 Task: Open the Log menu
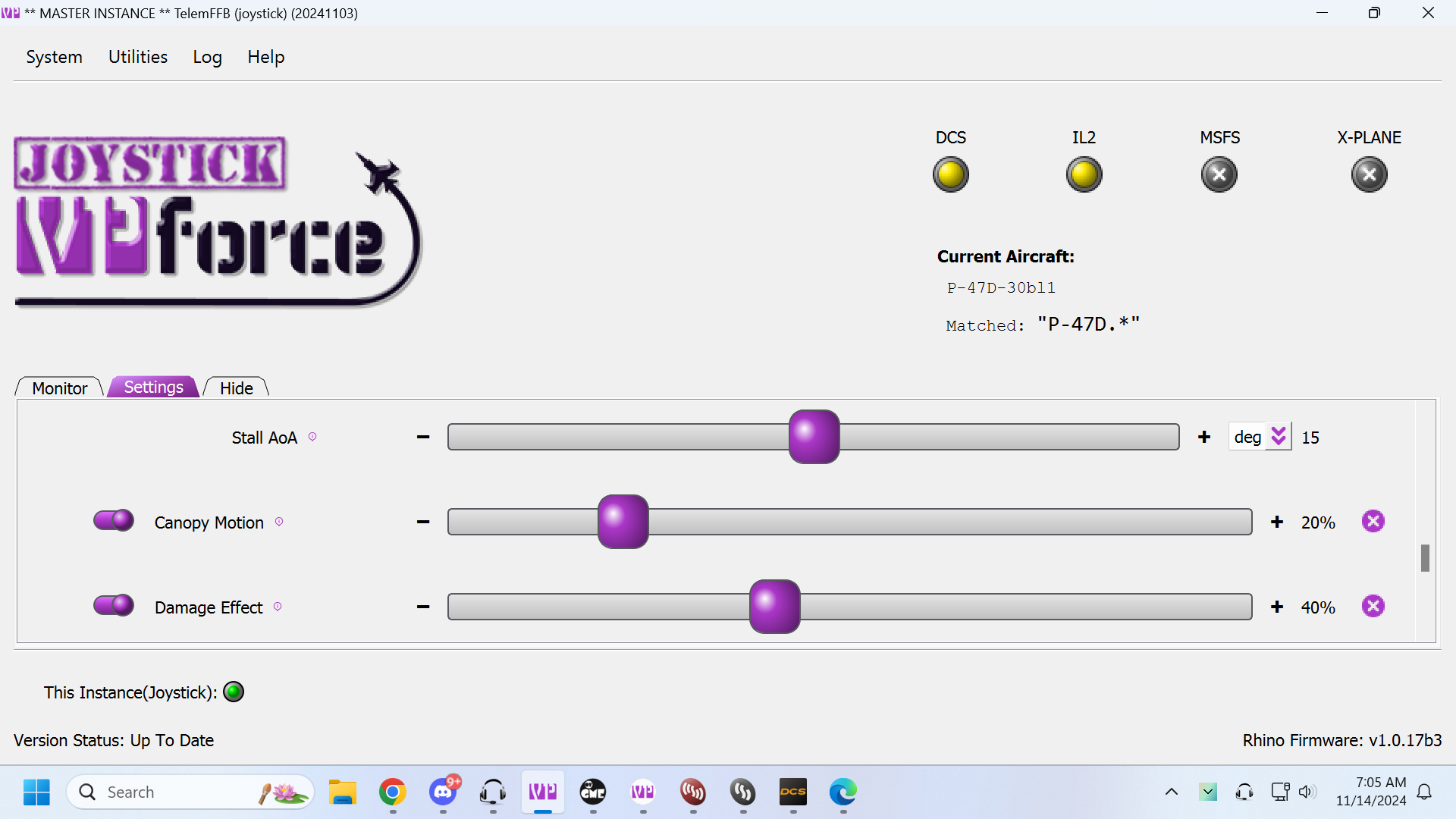(x=207, y=57)
